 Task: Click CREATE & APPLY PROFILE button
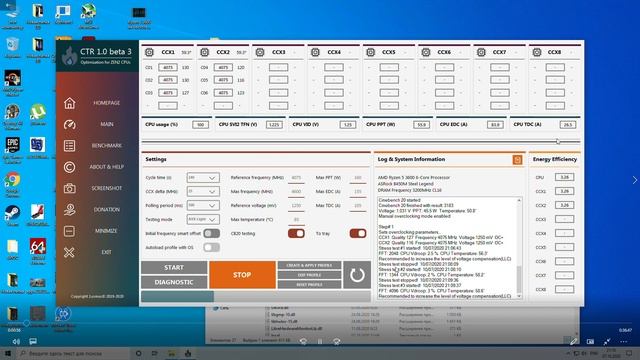[309, 265]
